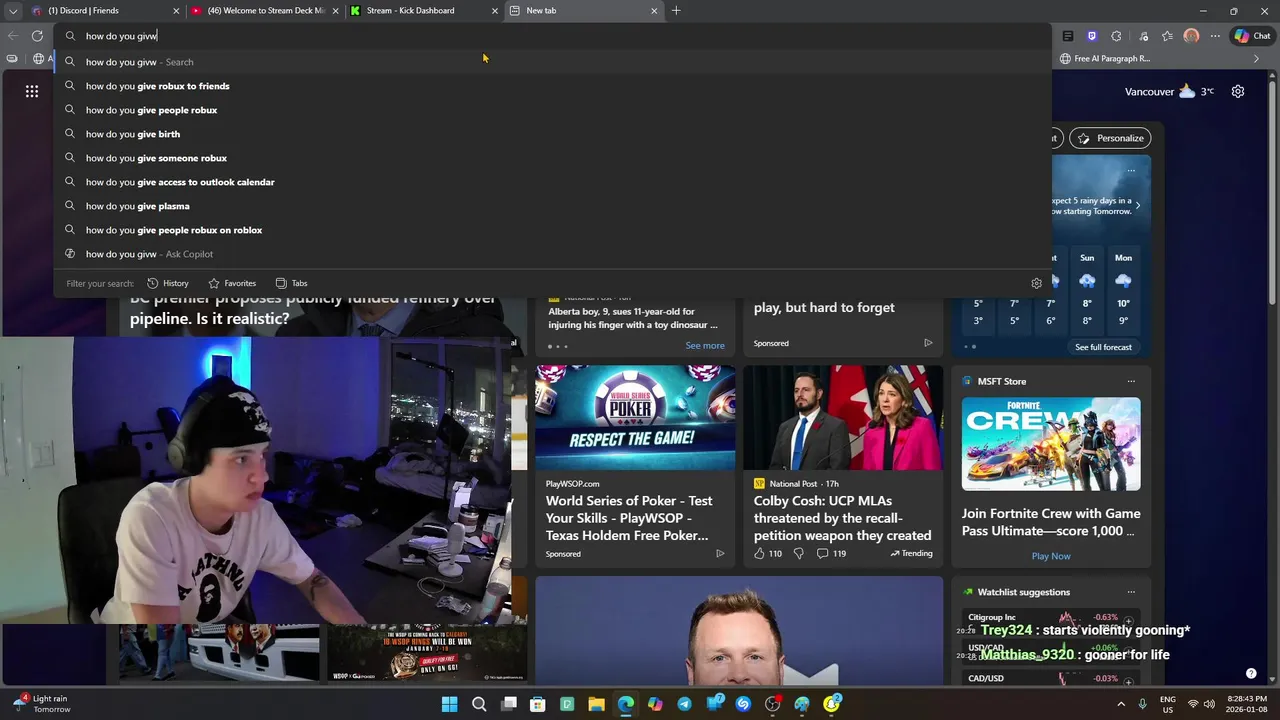The width and height of the screenshot is (1280, 720).
Task: Switch to the Discord Friends tab
Action: (x=105, y=11)
